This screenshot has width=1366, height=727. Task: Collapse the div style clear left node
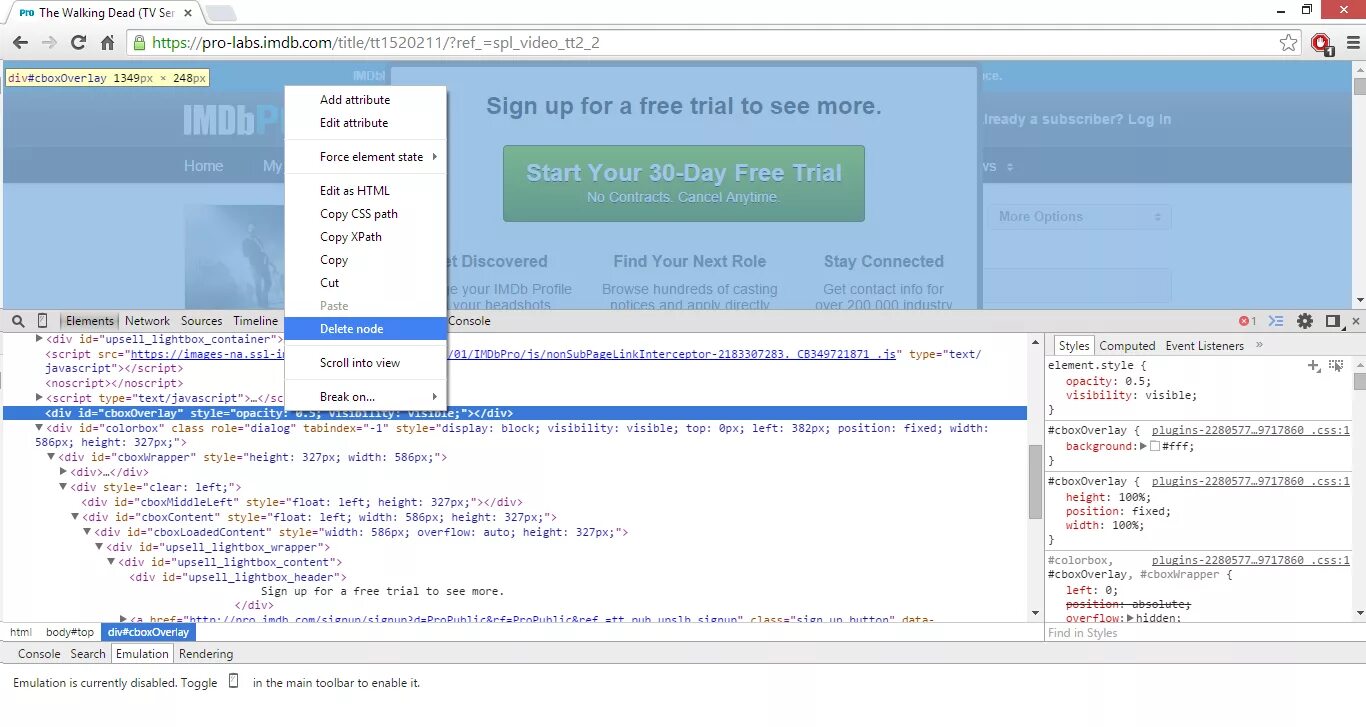point(63,487)
